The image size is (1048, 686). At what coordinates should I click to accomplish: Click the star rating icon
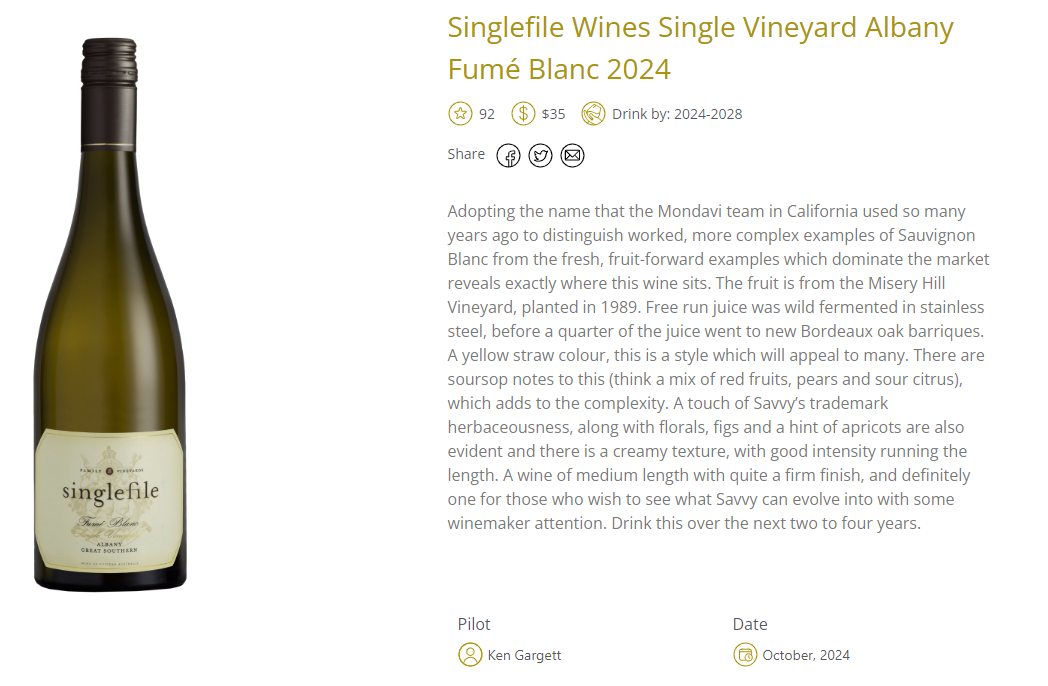coord(460,114)
